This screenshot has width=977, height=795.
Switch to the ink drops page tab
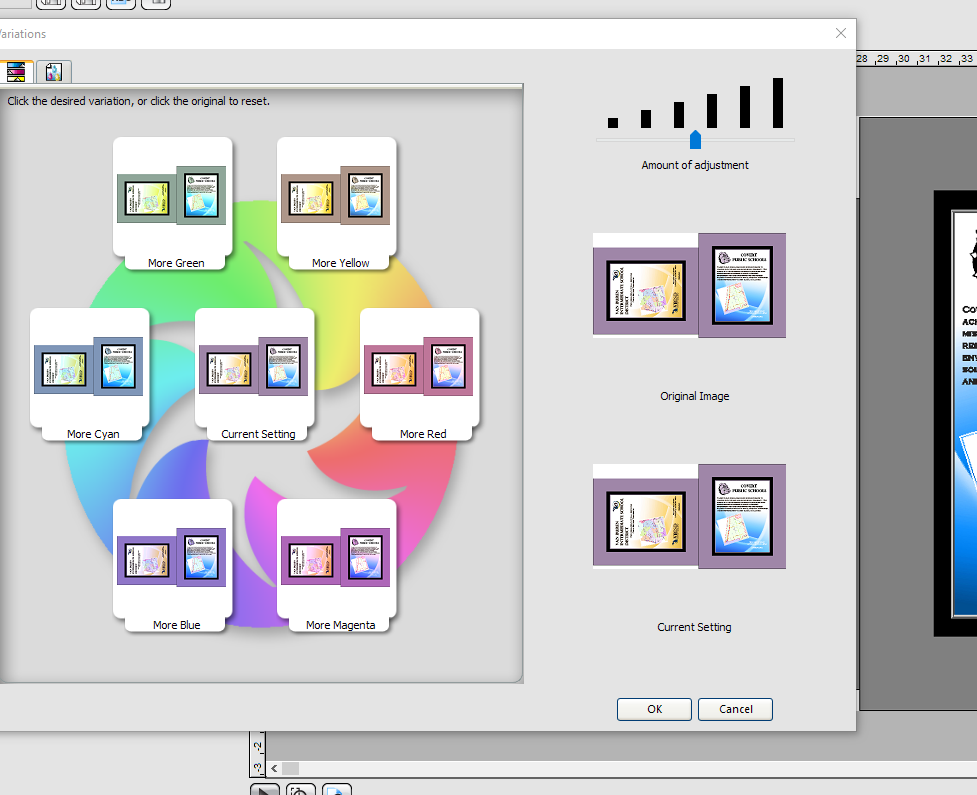pyautogui.click(x=54, y=72)
